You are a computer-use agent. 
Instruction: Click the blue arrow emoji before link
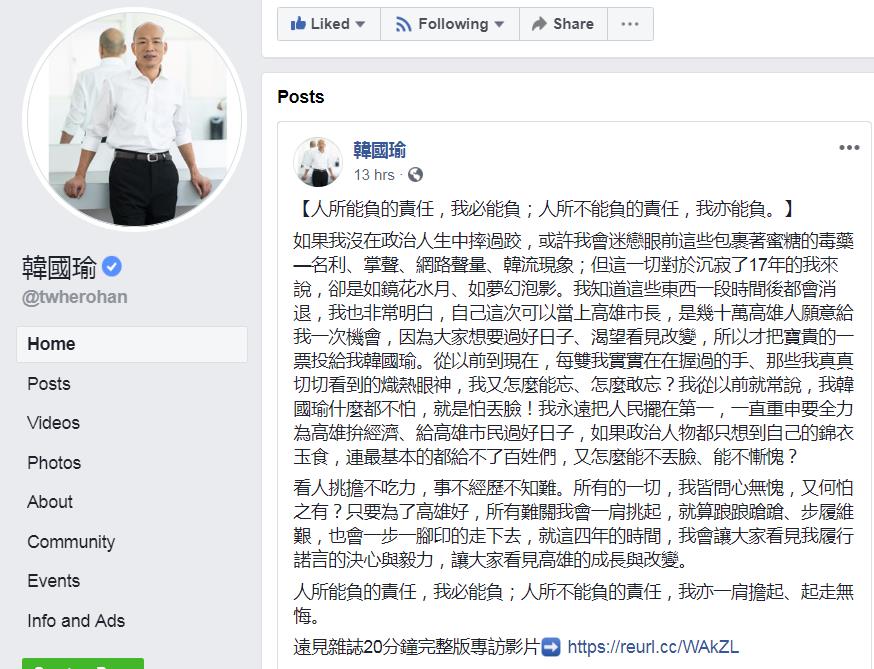[551, 647]
